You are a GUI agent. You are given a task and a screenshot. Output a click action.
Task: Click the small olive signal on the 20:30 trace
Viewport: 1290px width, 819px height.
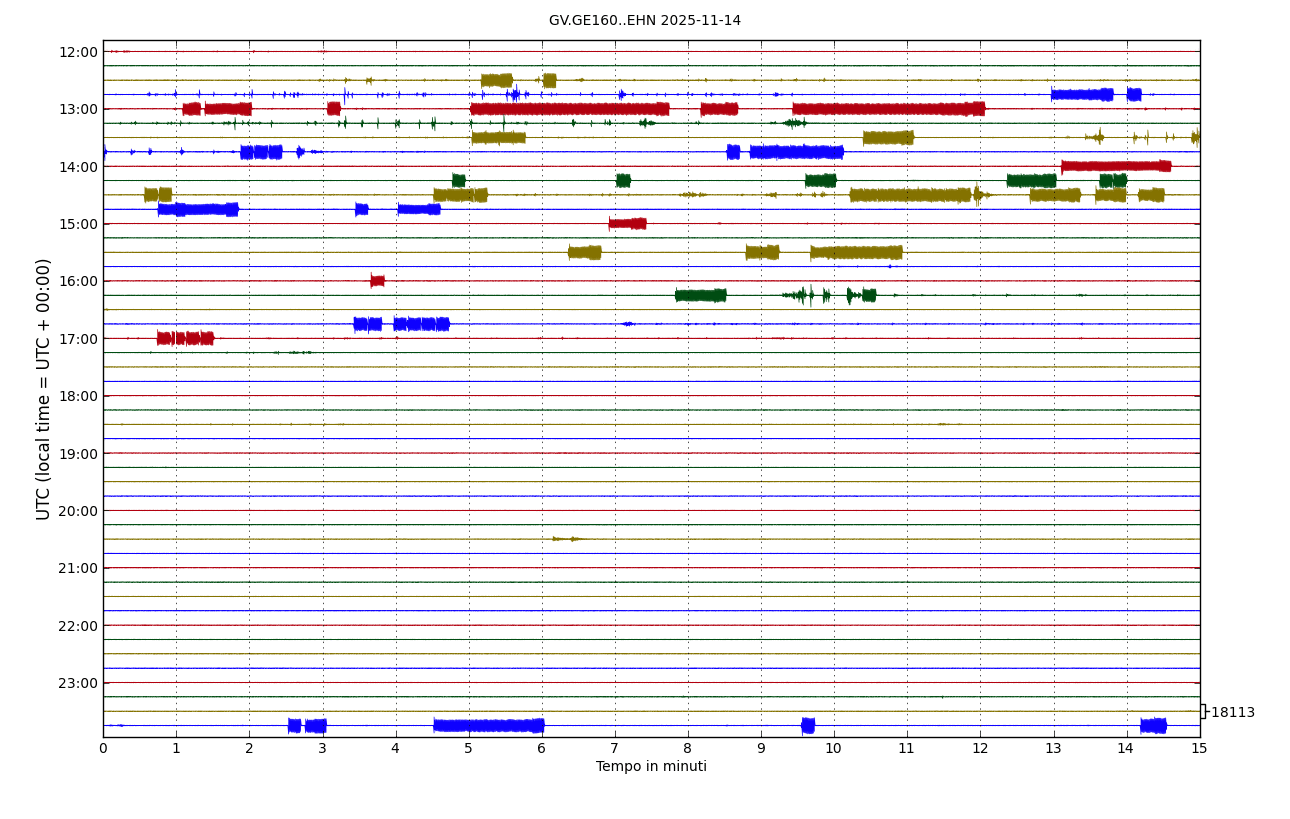pyautogui.click(x=566, y=539)
